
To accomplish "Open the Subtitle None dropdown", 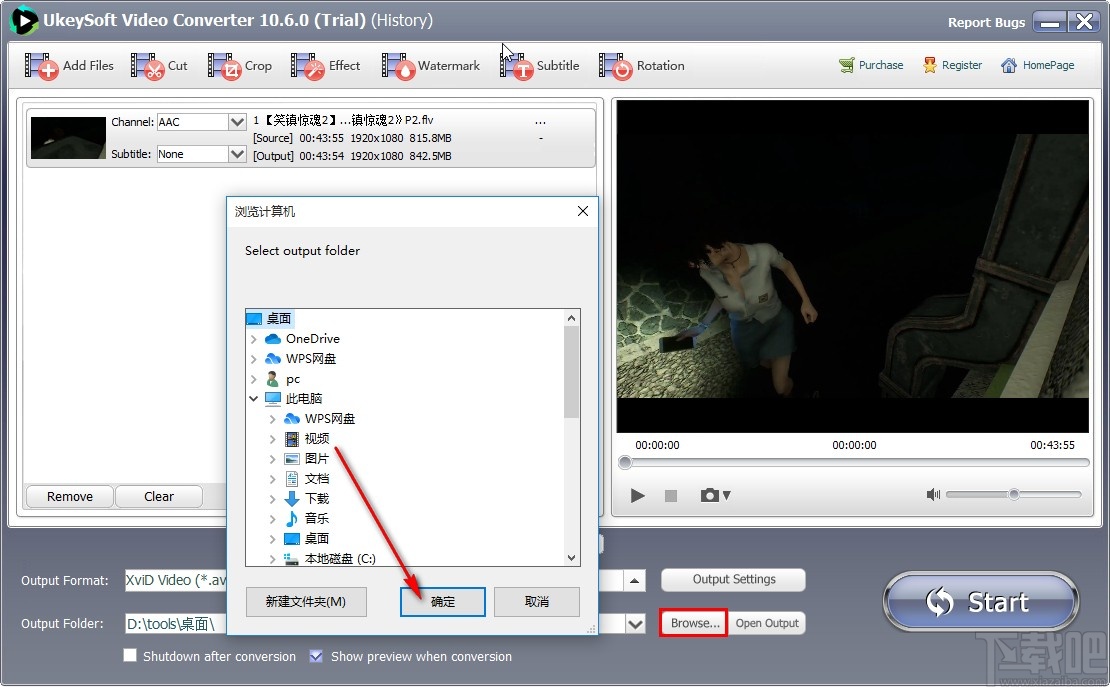I will (237, 154).
